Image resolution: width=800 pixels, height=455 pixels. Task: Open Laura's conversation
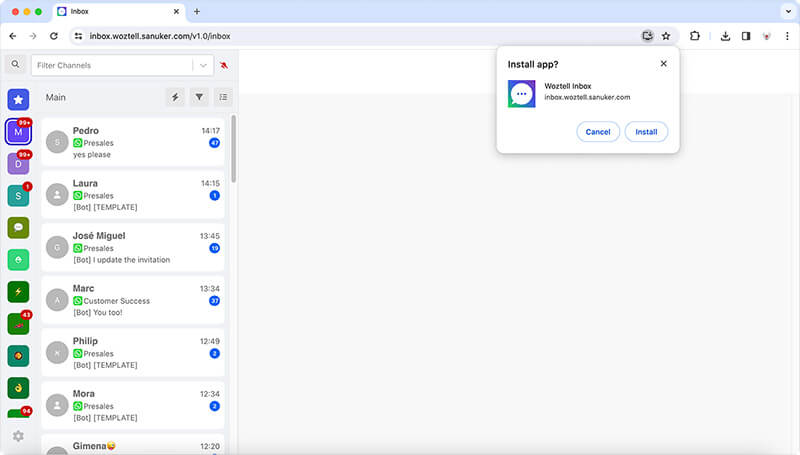click(133, 195)
